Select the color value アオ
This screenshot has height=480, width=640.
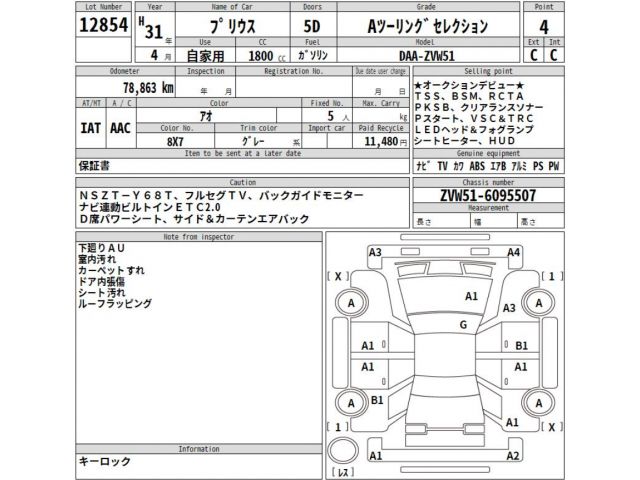[206, 116]
